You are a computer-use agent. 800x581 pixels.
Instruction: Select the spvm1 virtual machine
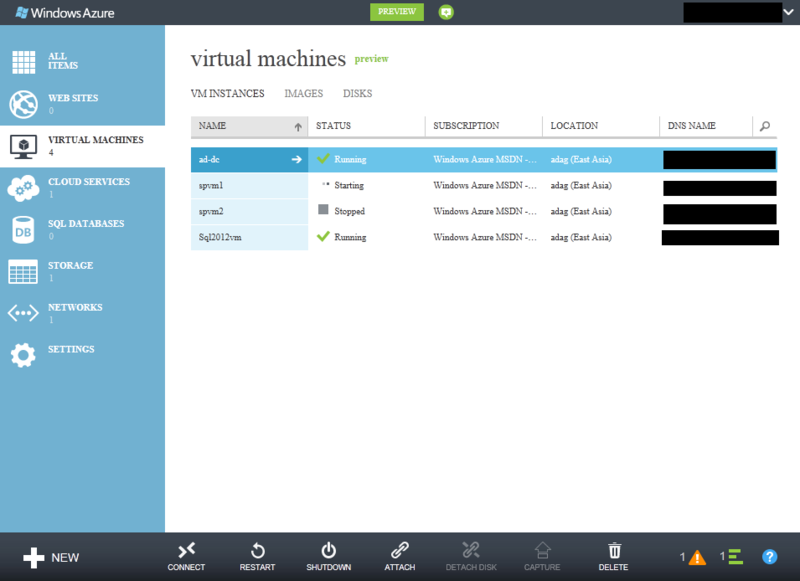pyautogui.click(x=249, y=186)
